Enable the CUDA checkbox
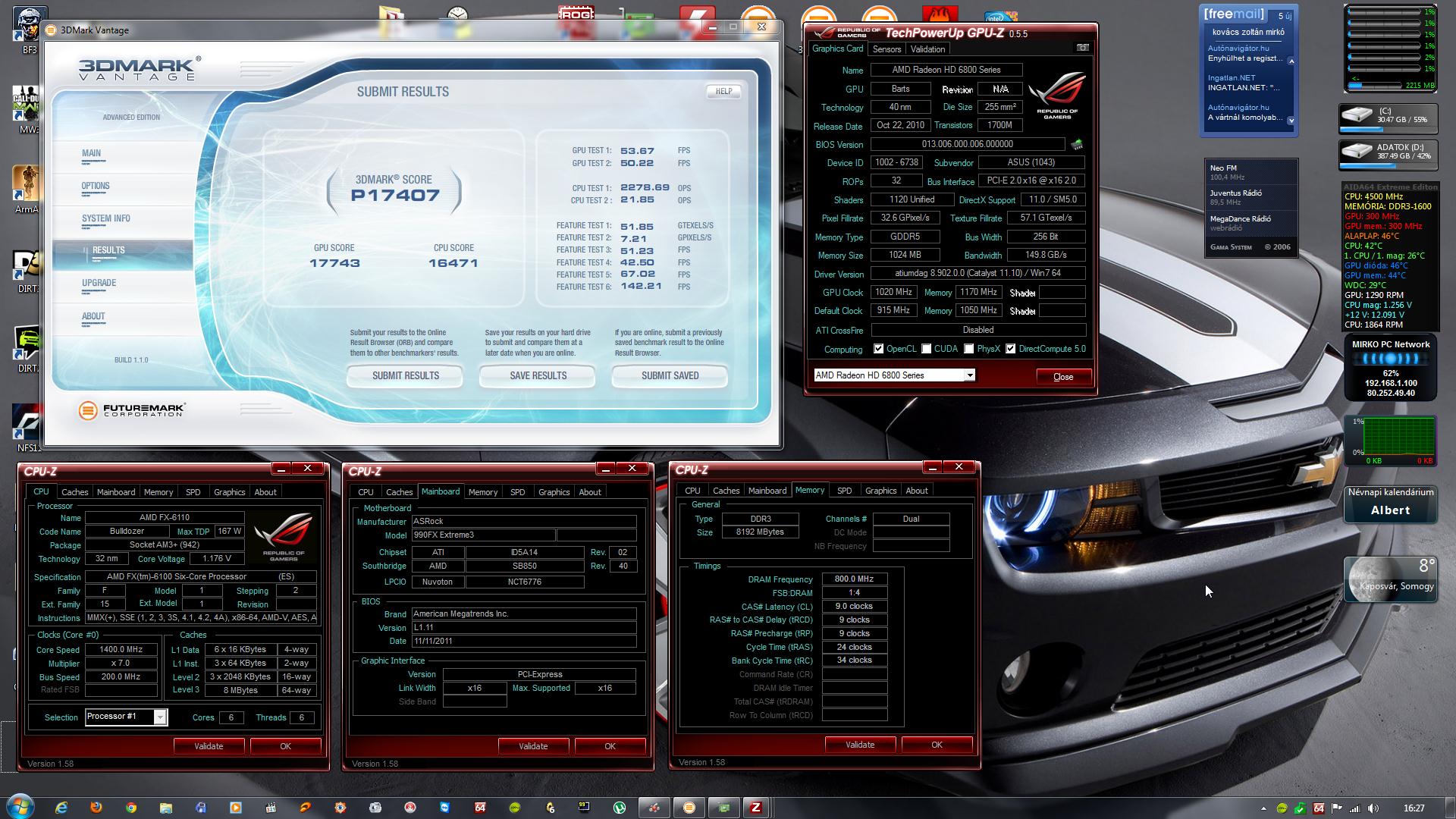 pos(926,349)
